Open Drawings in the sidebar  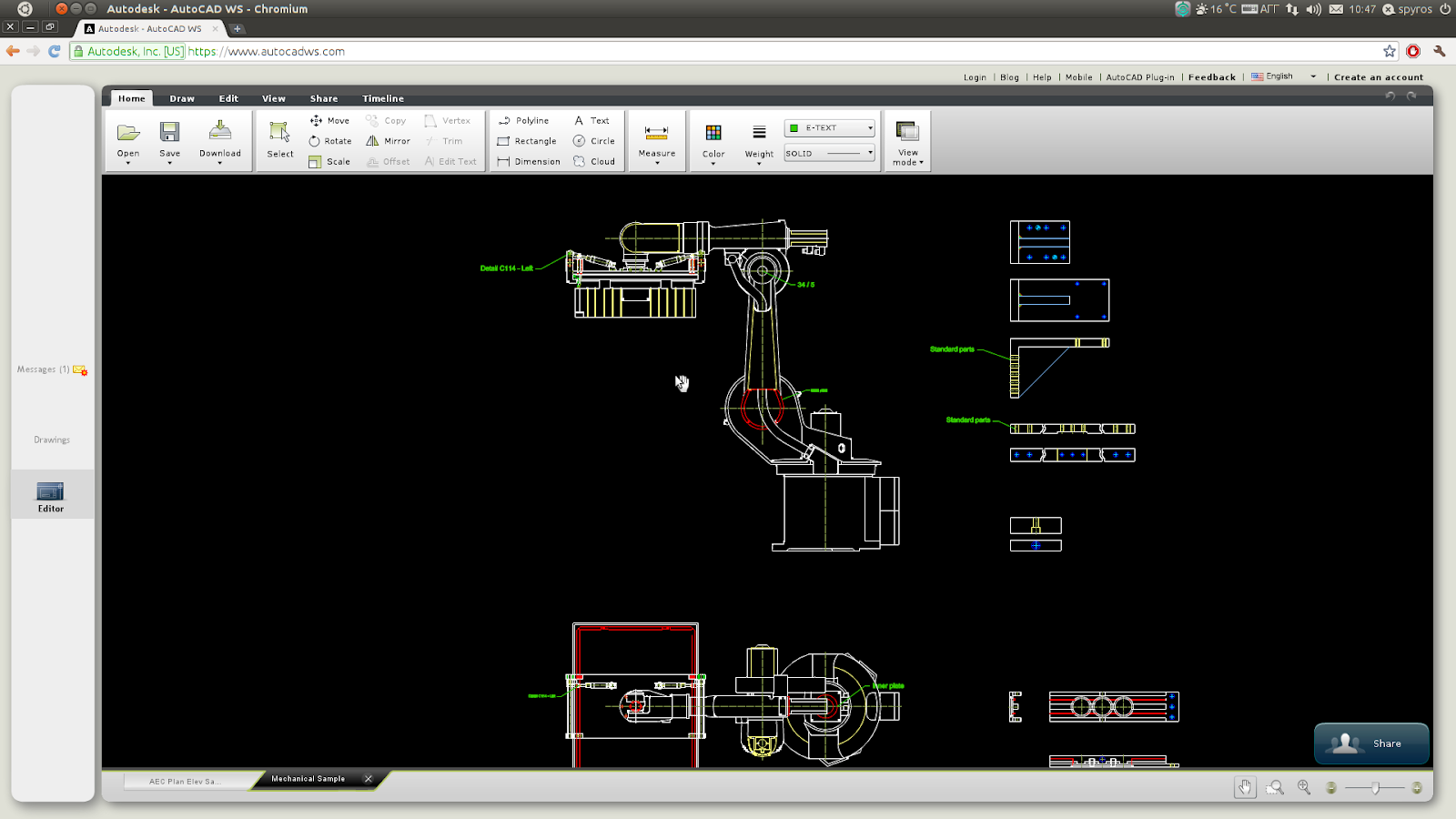click(x=52, y=440)
